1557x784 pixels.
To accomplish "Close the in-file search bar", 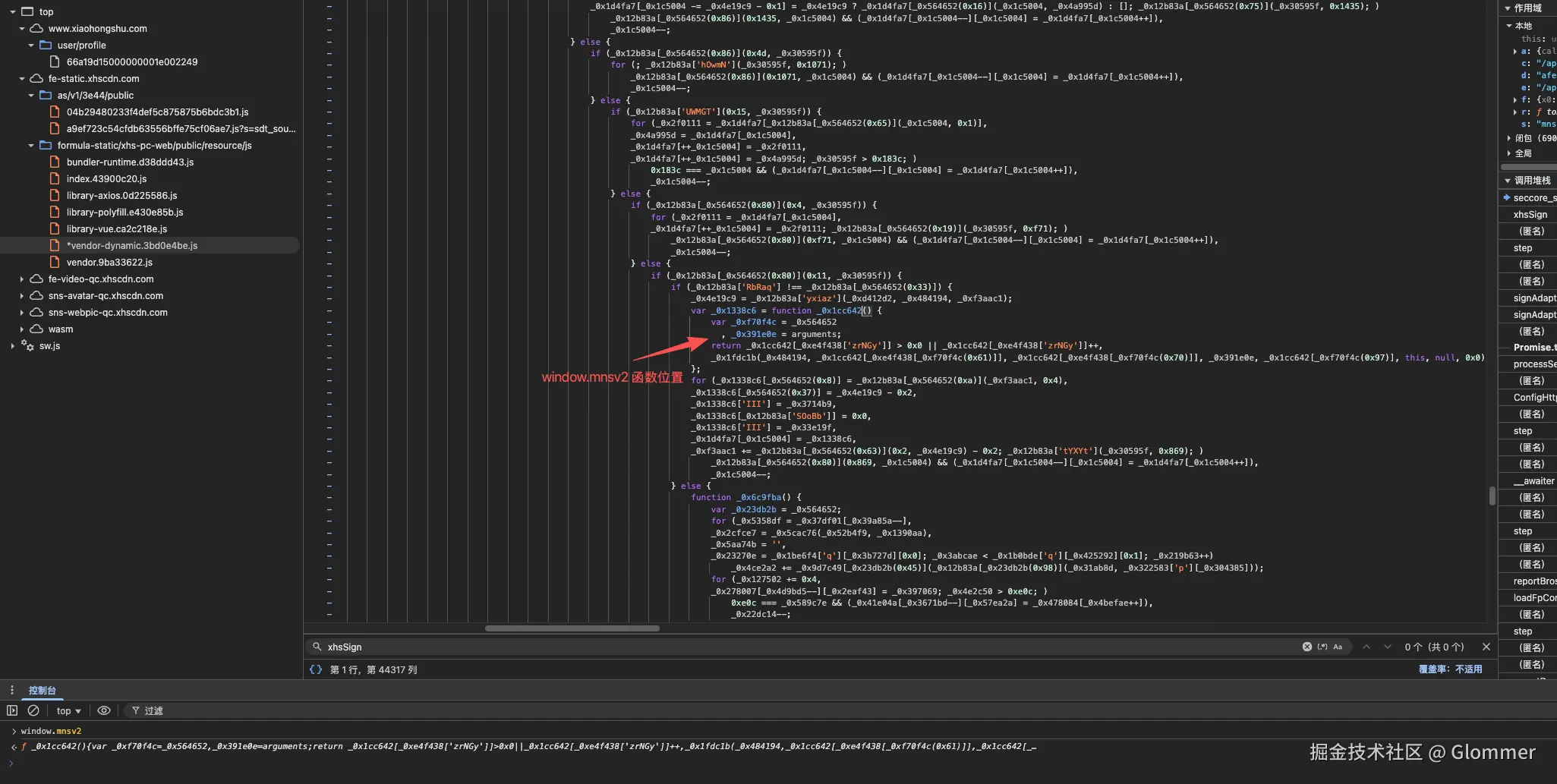I will (x=1486, y=647).
